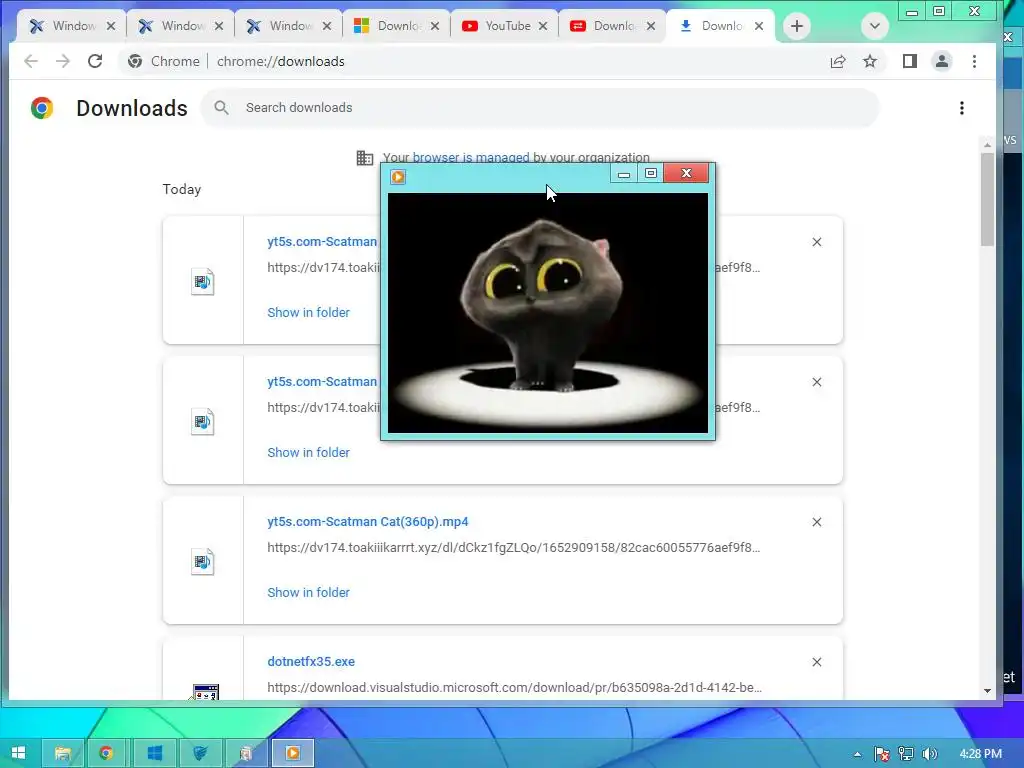Reload the downloads page
1024x768 pixels.
95,61
